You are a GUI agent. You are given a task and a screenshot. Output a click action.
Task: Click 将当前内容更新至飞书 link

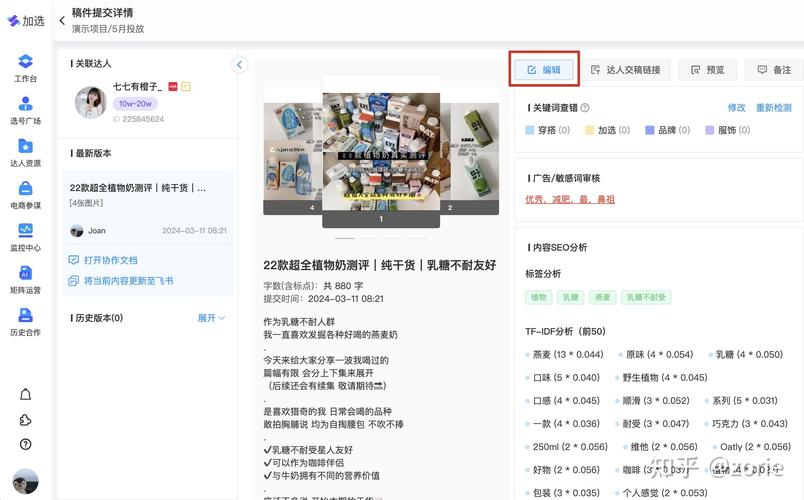pyautogui.click(x=121, y=281)
